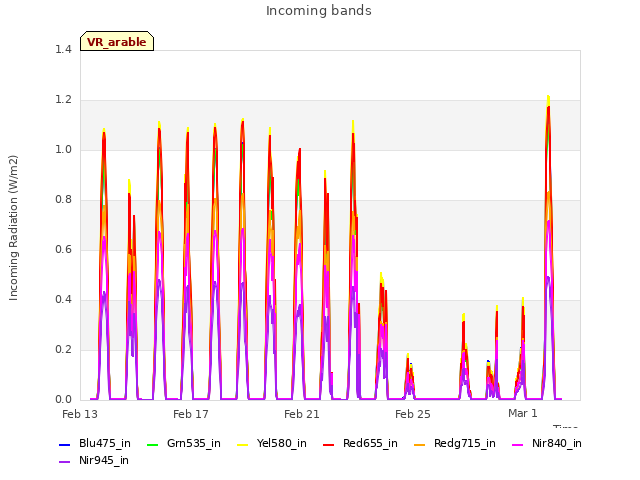The height and width of the screenshot is (480, 640).
Task: Click the Feb 13 x-axis label
Action: click(80, 414)
